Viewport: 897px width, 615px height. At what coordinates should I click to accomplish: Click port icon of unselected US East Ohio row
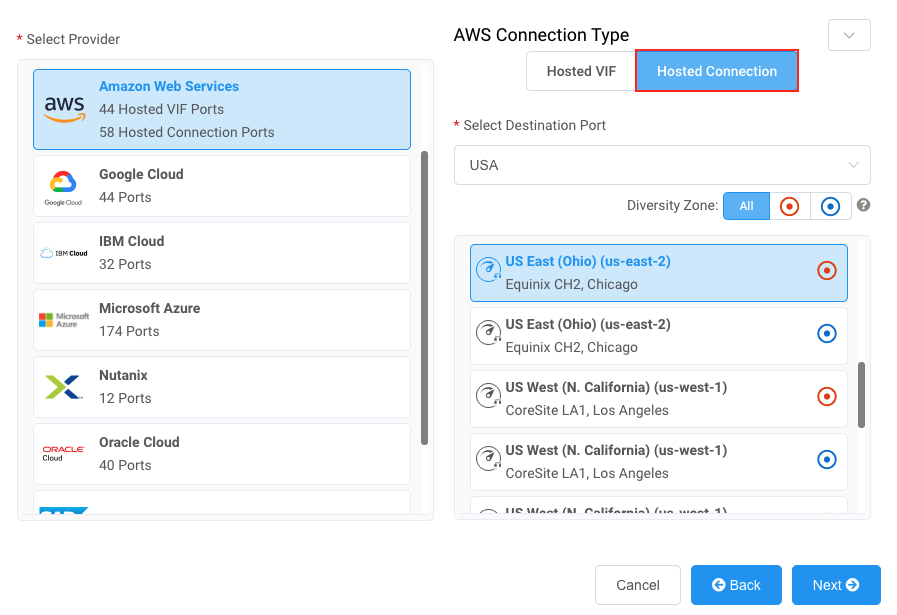pos(489,332)
